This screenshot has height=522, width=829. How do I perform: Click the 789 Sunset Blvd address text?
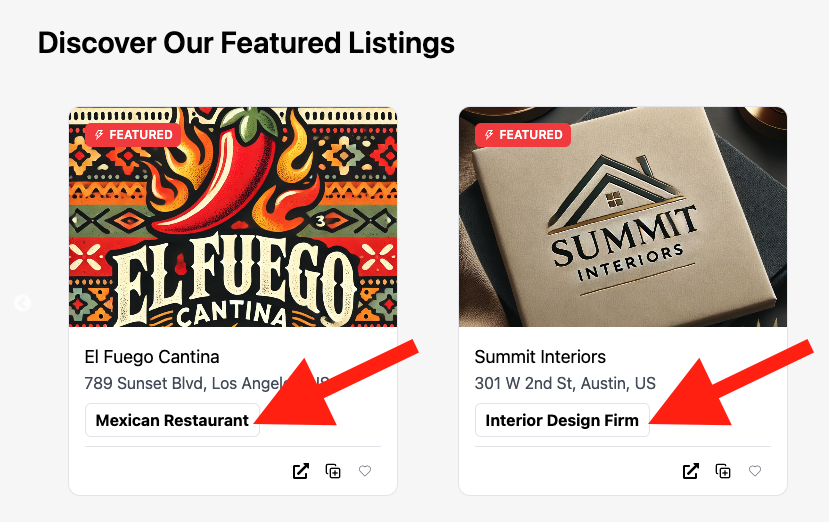tap(180, 383)
